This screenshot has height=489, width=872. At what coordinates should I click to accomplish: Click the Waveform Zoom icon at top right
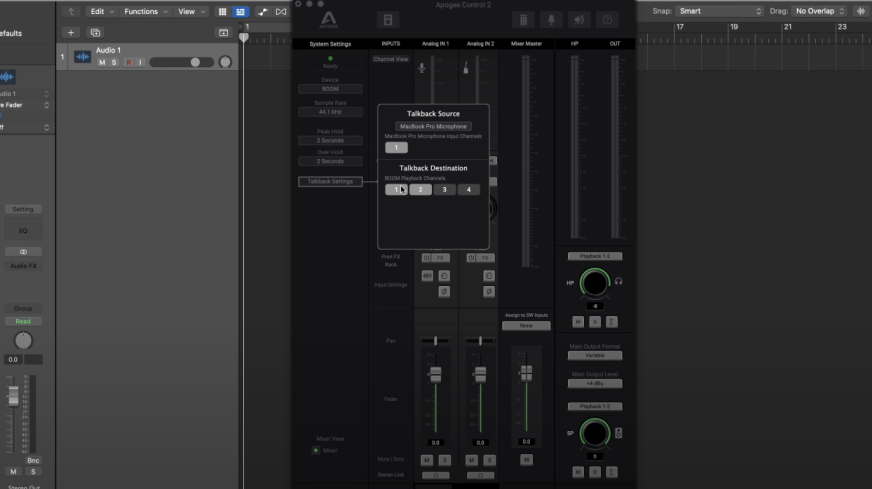coord(860,11)
